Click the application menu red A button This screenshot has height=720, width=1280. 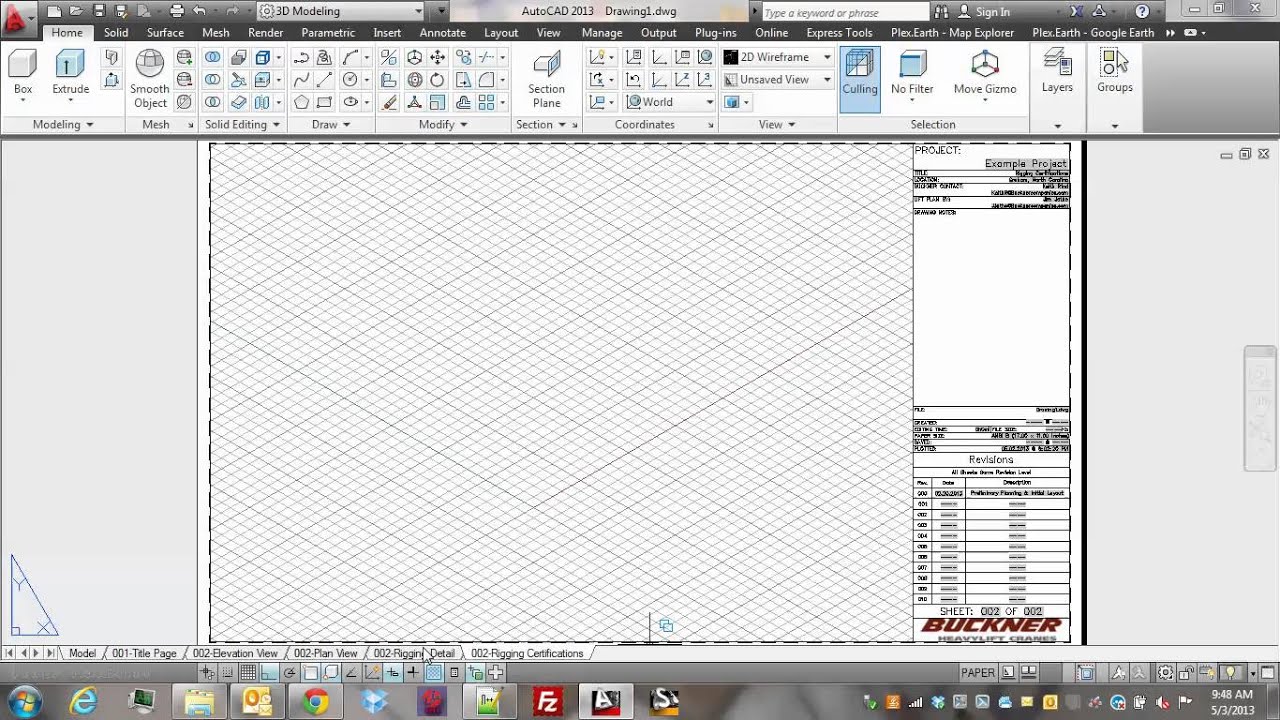tap(17, 17)
